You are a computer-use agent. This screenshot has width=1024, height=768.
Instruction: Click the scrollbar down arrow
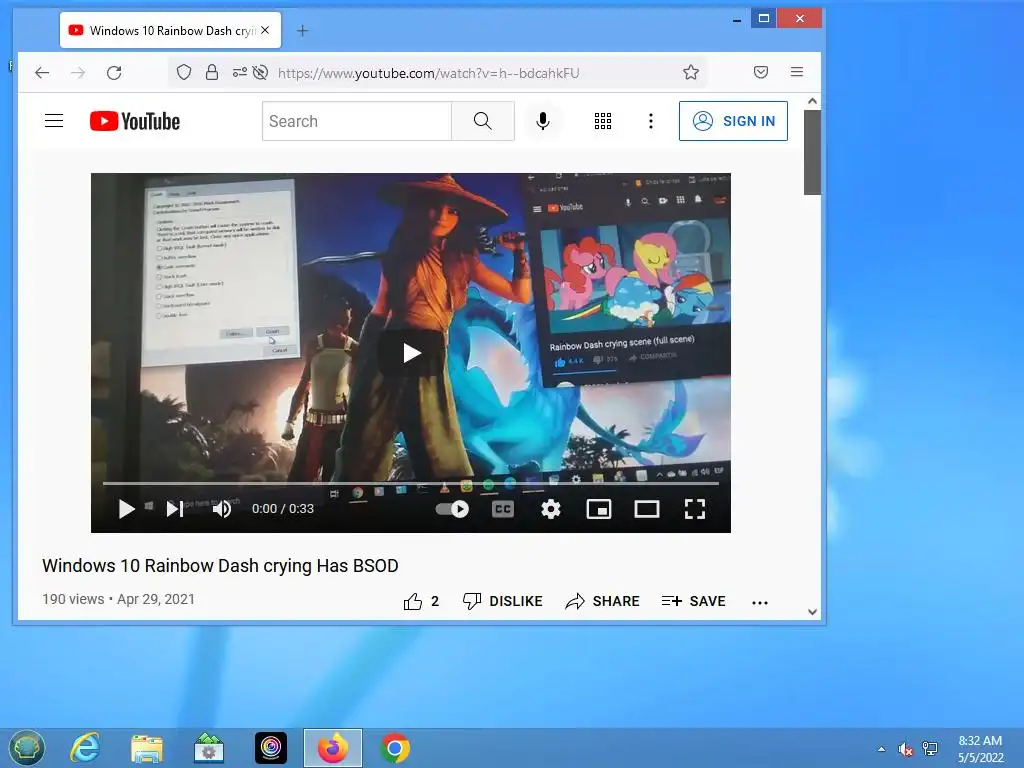[812, 612]
